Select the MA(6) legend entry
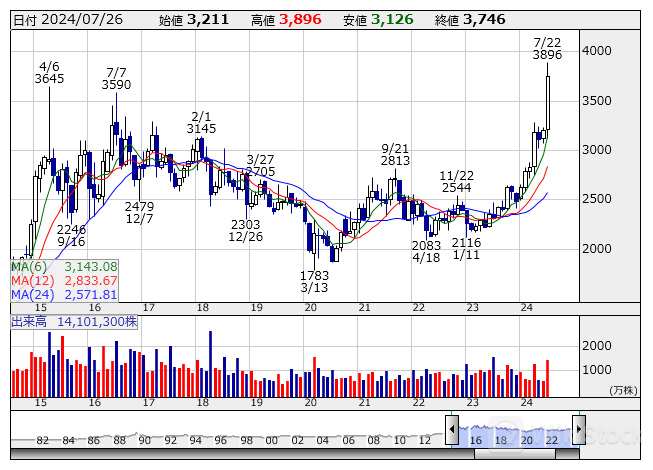653x470 pixels. pyautogui.click(x=65, y=267)
